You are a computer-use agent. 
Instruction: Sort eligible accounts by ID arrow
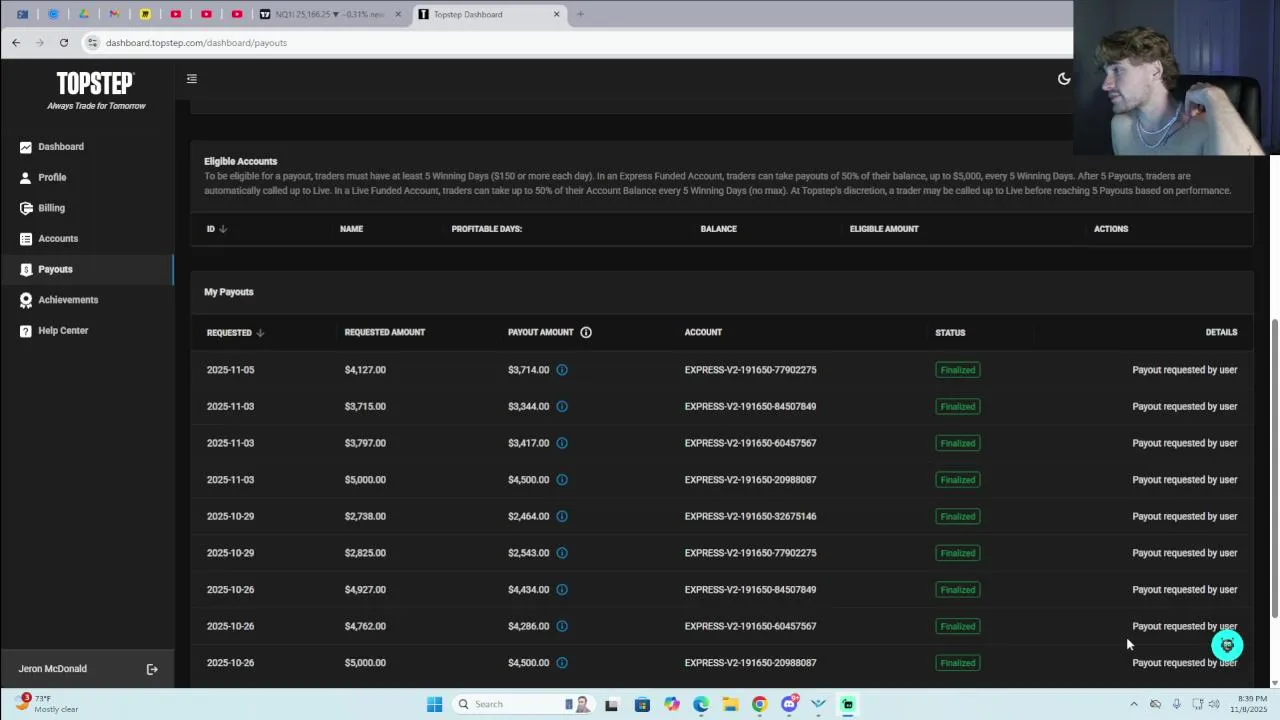click(223, 229)
